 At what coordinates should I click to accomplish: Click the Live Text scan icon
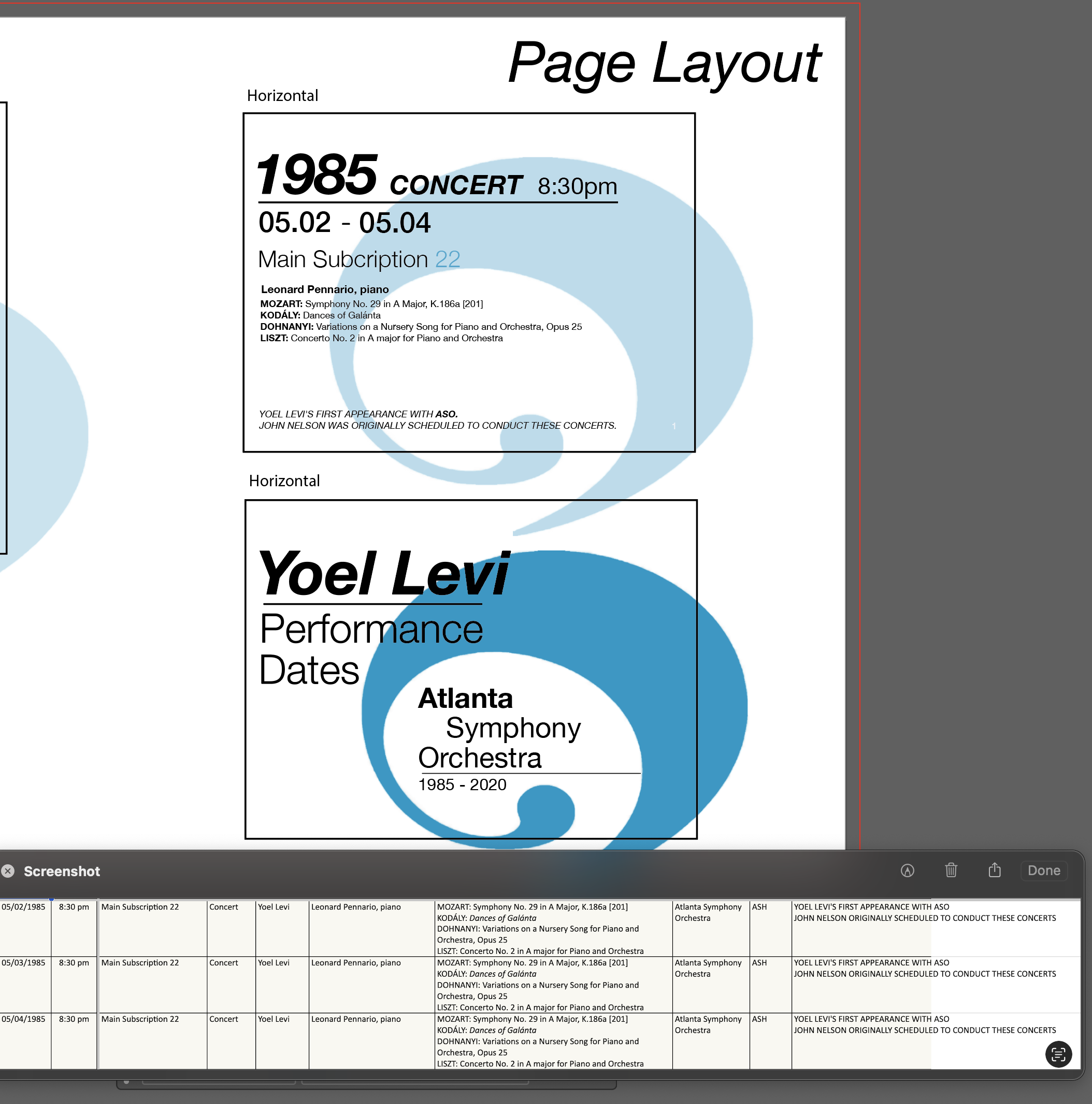(x=1058, y=1054)
